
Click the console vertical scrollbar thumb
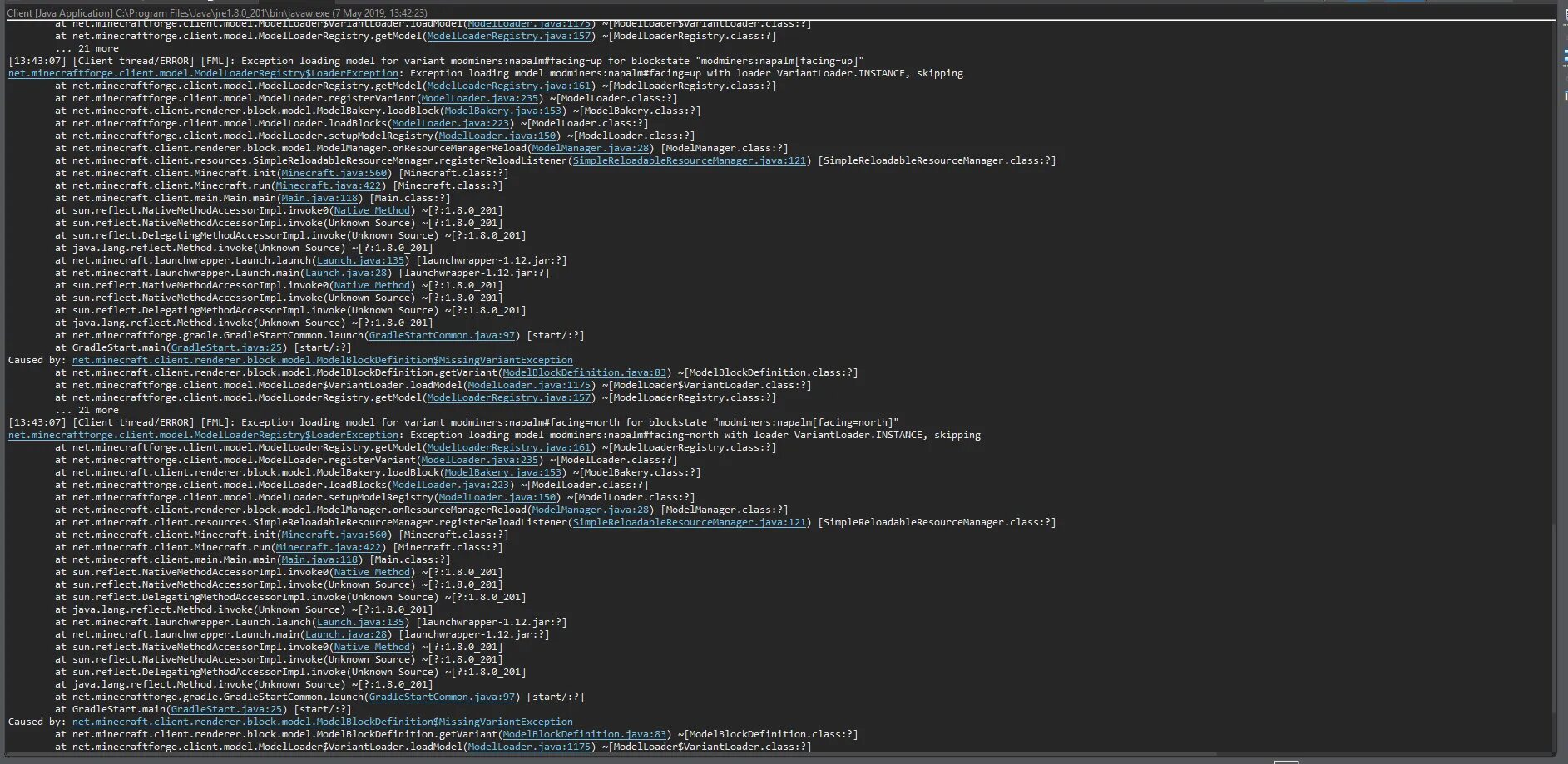click(x=1553, y=618)
